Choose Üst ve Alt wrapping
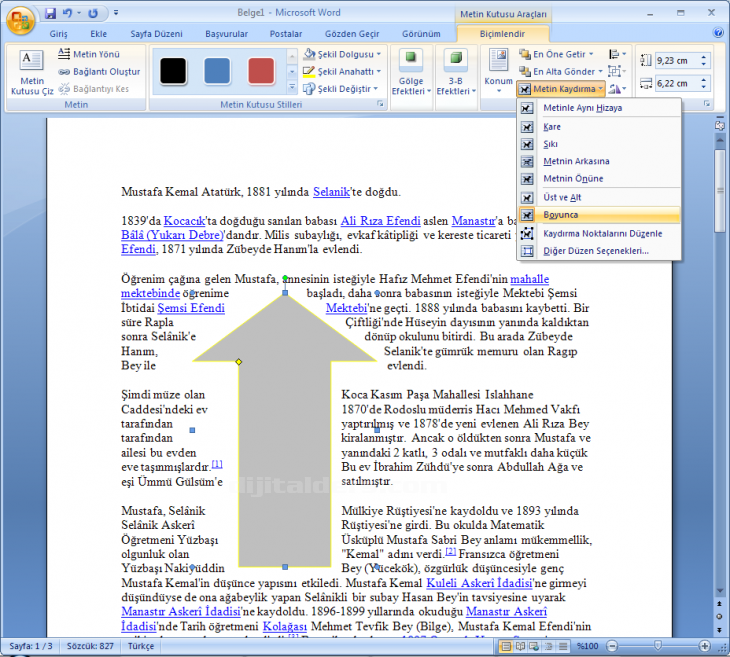The height and width of the screenshot is (657, 730). coord(599,197)
